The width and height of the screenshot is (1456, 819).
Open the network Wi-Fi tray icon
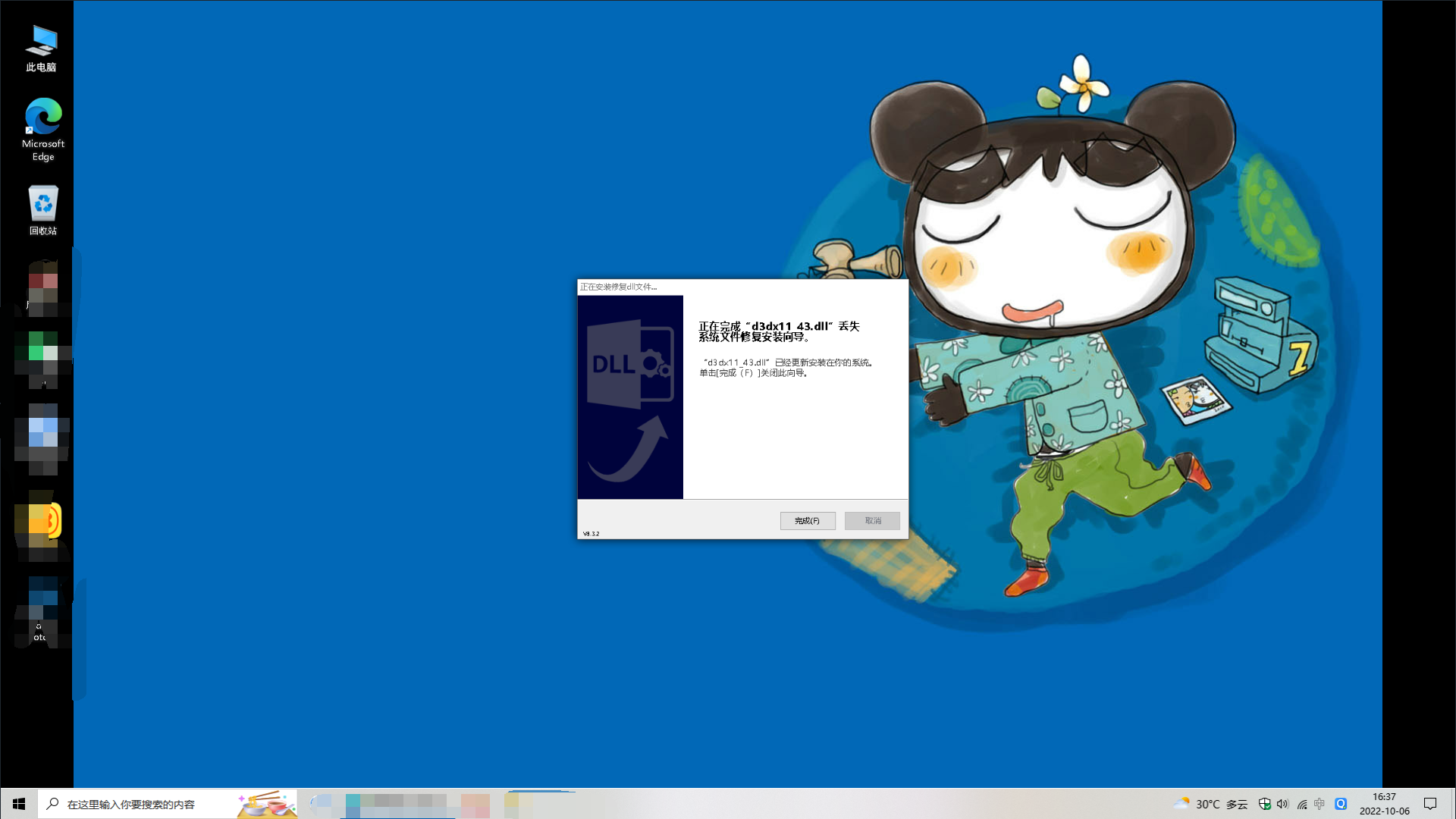[x=1302, y=805]
